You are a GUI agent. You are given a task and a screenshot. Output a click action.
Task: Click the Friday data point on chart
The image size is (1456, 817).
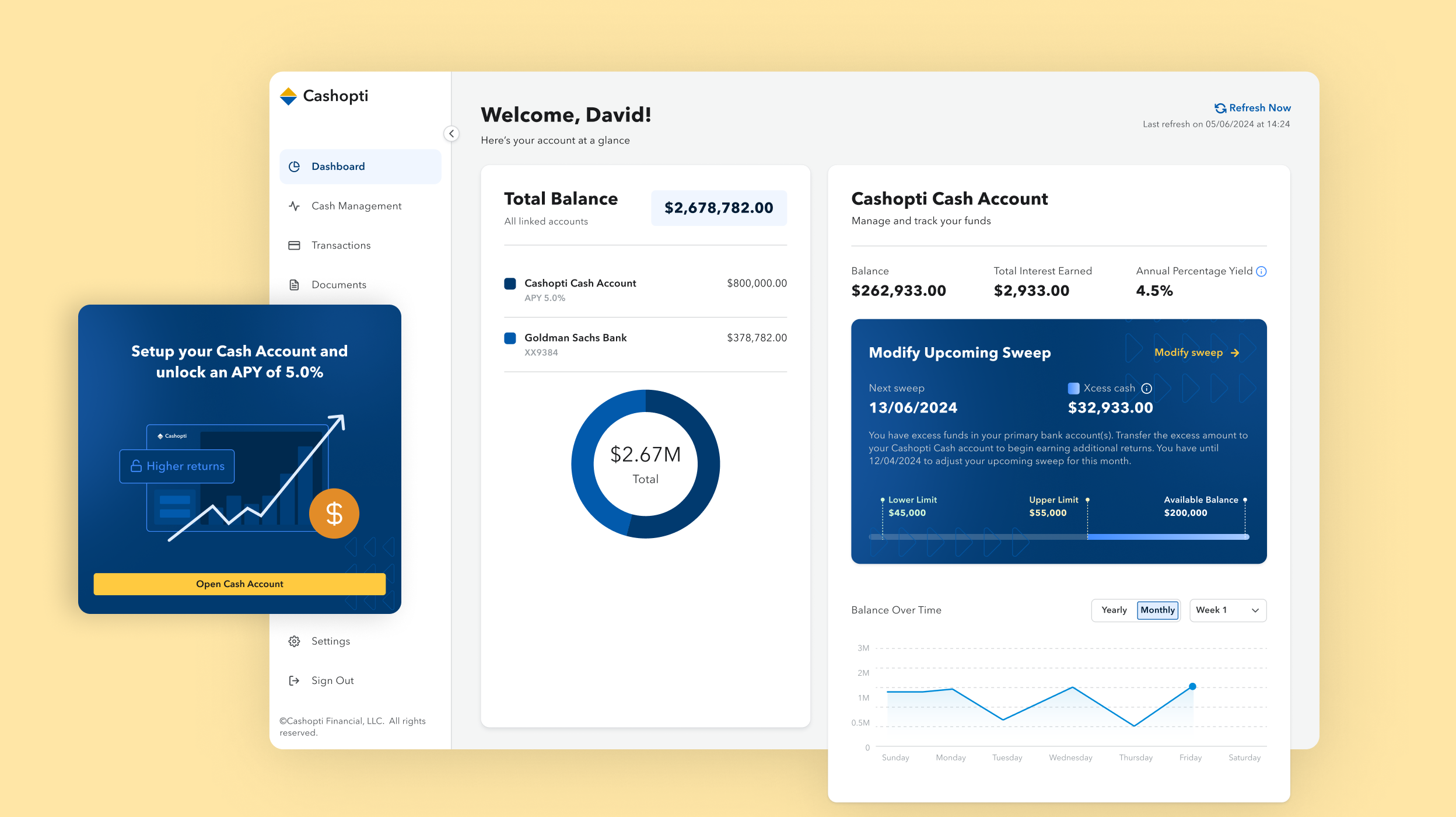pyautogui.click(x=1192, y=687)
